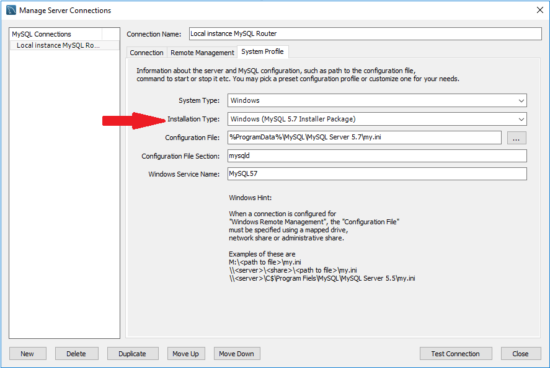Close the Manage Server Connections dialog window
The width and height of the screenshot is (550, 368).
point(540,10)
